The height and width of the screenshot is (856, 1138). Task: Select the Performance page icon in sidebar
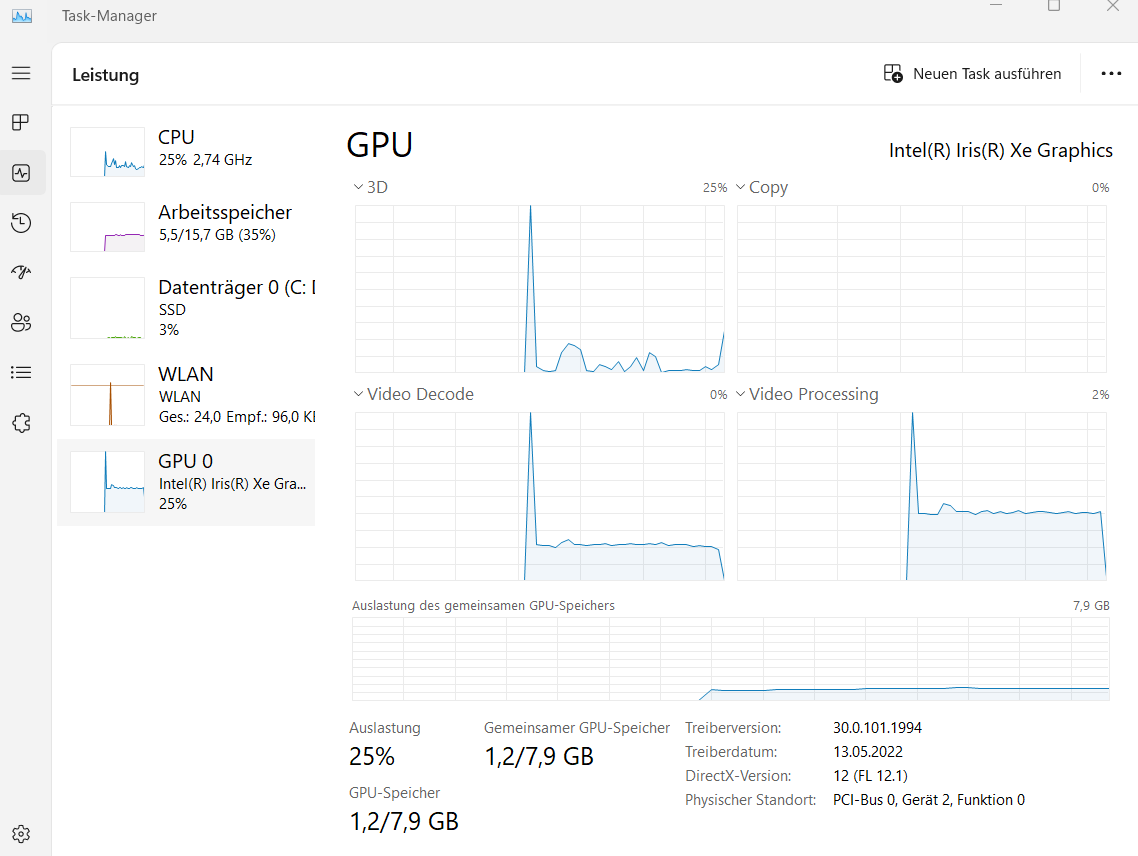pos(21,173)
